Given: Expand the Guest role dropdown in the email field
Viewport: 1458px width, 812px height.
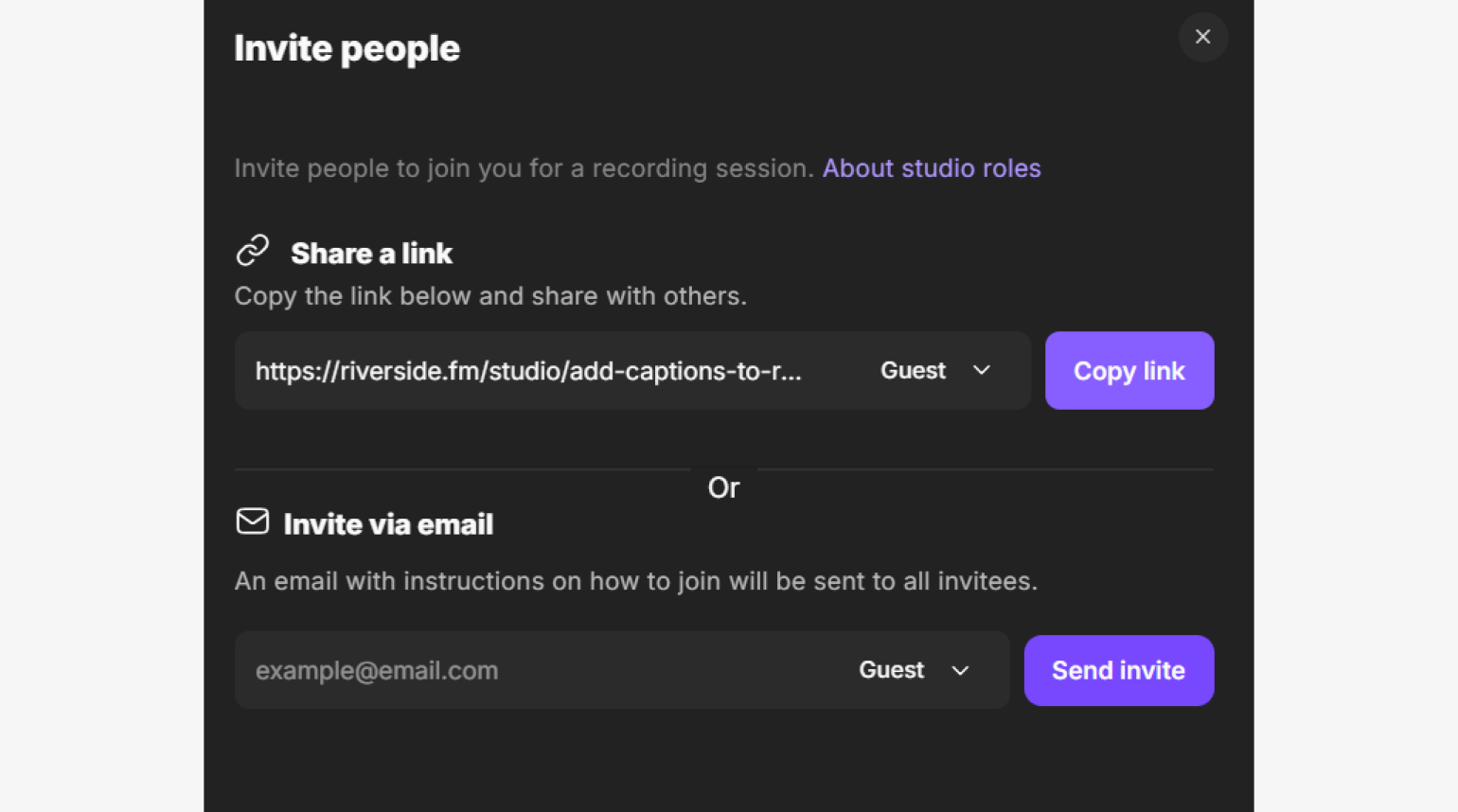Looking at the screenshot, I should coord(914,670).
